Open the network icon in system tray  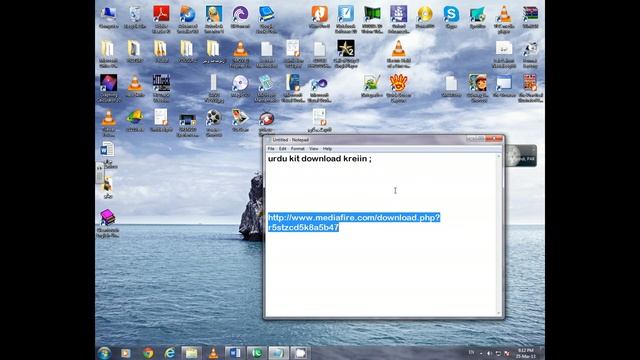click(498, 353)
